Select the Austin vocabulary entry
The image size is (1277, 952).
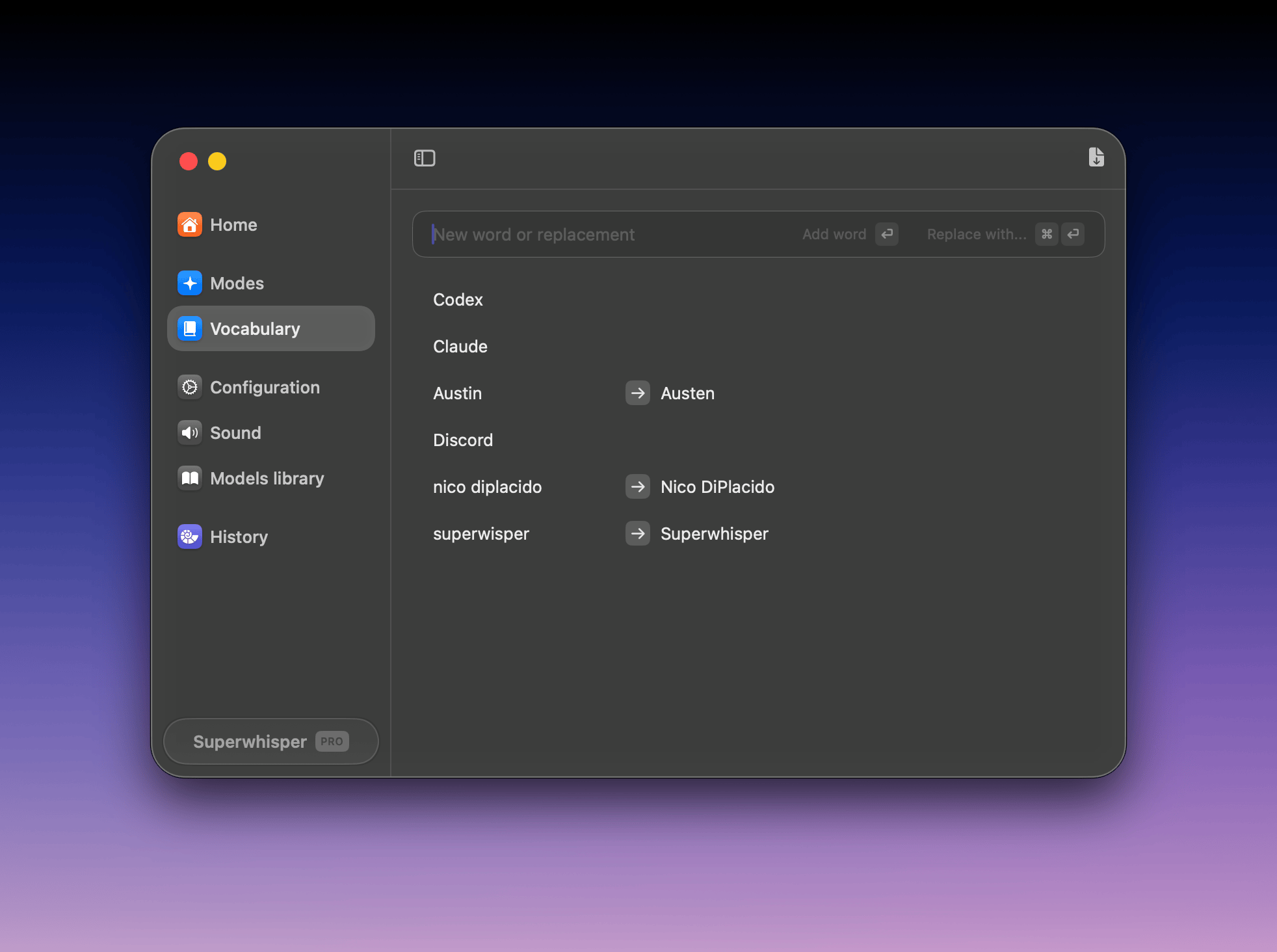tap(458, 393)
